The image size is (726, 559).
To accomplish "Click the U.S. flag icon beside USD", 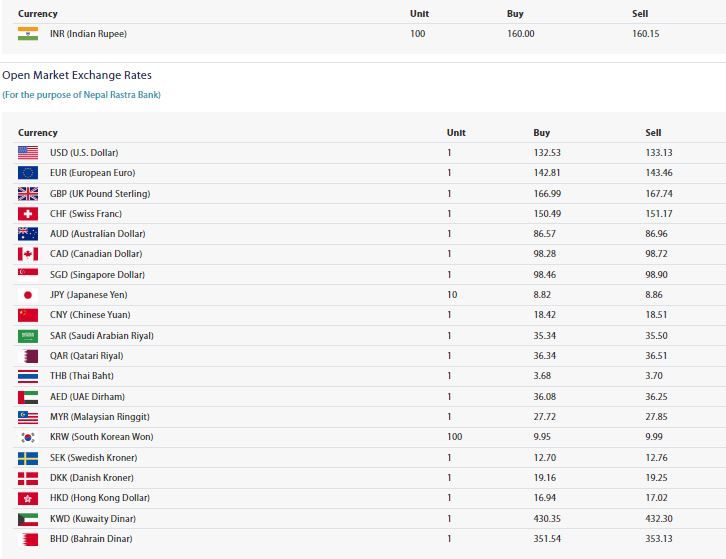I will pos(28,153).
